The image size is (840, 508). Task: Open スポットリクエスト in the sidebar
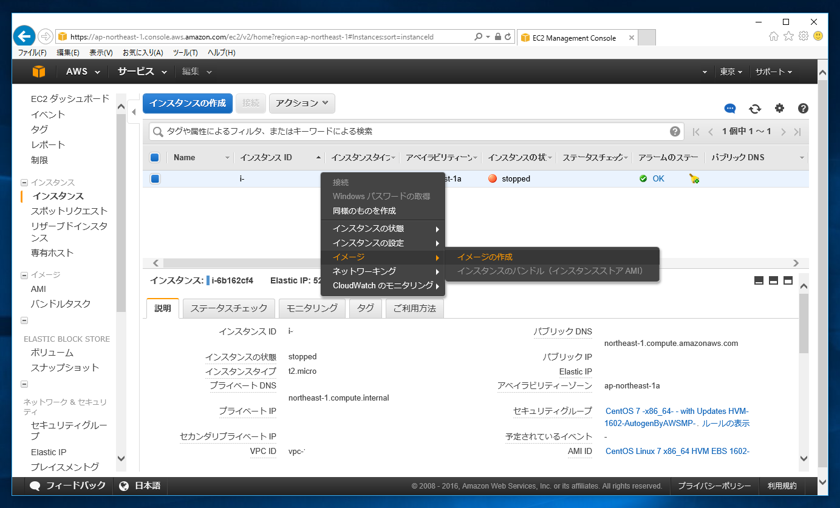pos(69,211)
